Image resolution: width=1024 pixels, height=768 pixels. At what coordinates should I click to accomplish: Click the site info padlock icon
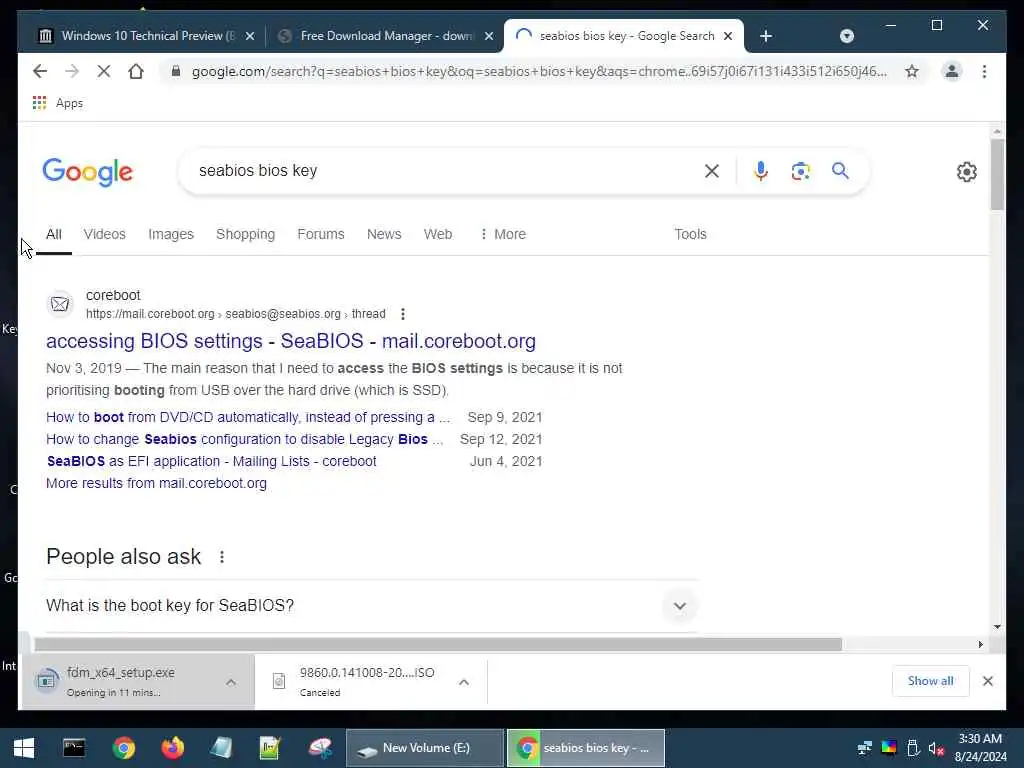pyautogui.click(x=175, y=71)
